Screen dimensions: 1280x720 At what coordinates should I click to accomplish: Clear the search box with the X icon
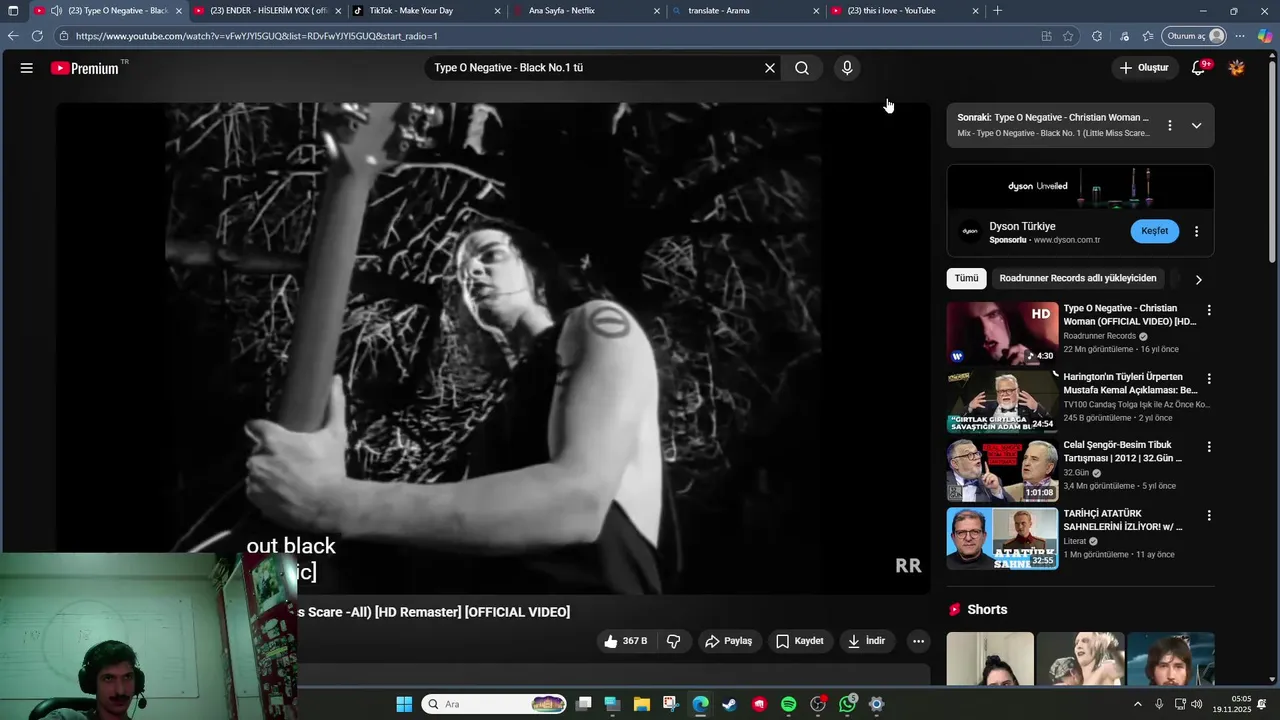(770, 68)
